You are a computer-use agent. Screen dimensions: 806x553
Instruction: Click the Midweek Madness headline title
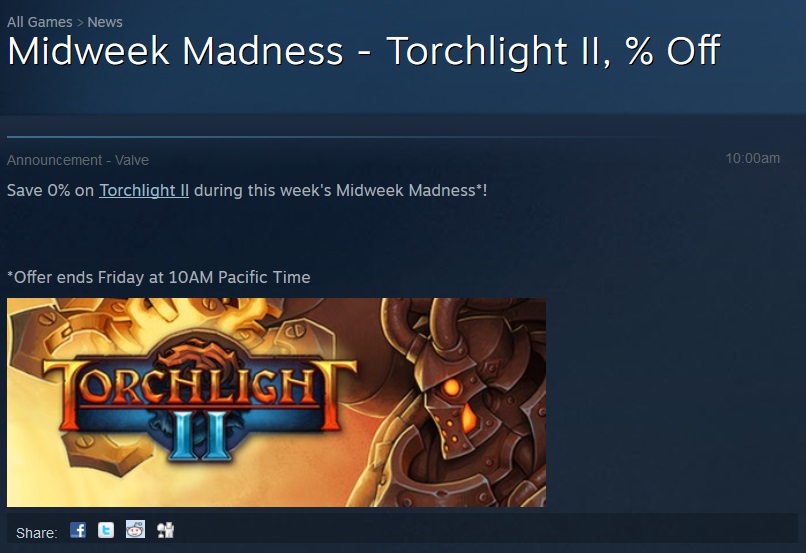(364, 51)
